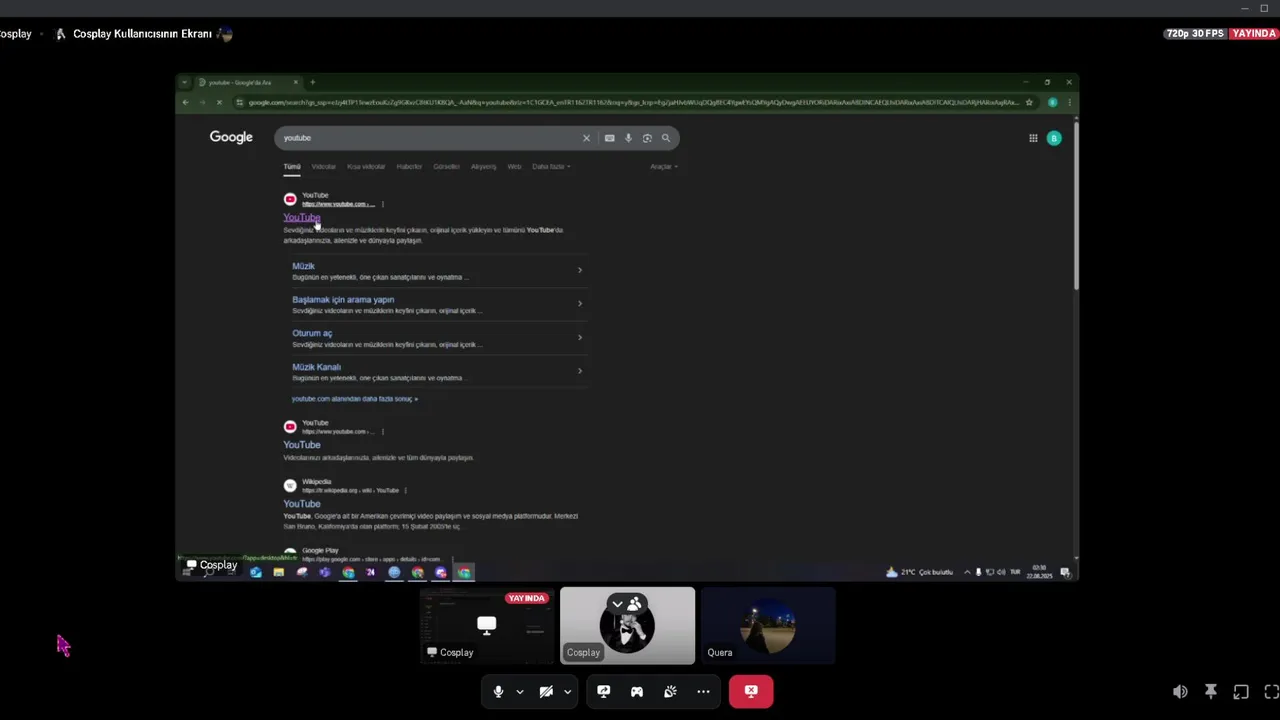Clear the search query with X

click(586, 138)
